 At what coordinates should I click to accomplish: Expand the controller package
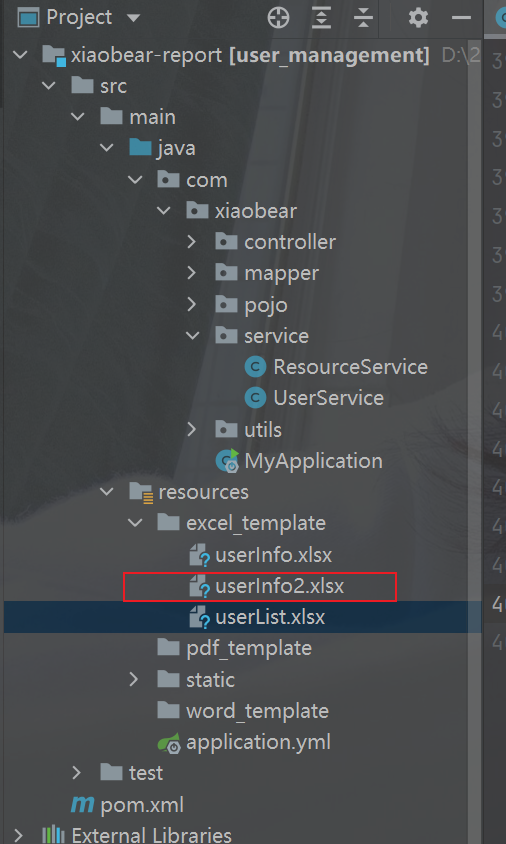click(x=191, y=242)
